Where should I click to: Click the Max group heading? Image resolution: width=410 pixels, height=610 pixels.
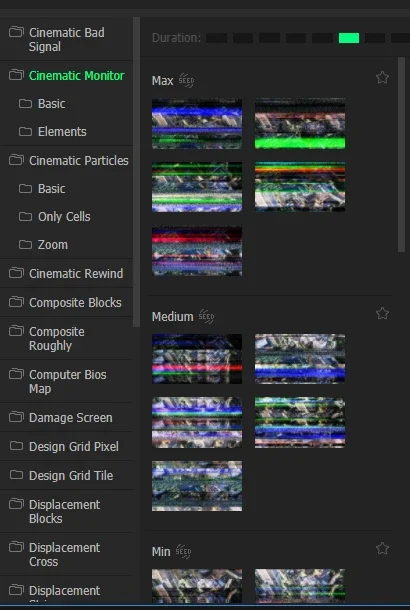coord(163,81)
